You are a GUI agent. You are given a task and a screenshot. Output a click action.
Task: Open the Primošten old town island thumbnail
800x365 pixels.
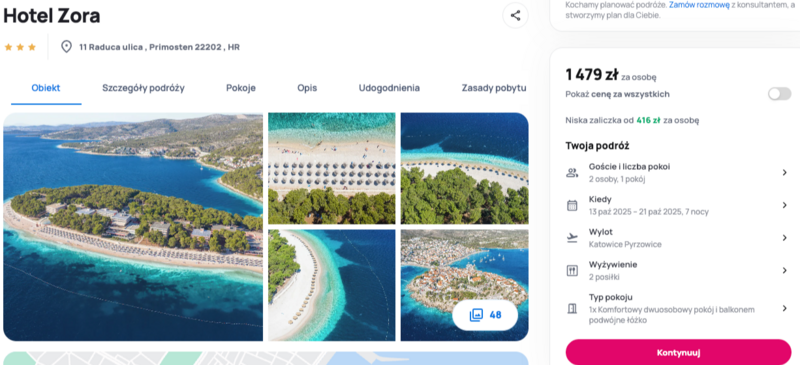(x=464, y=285)
